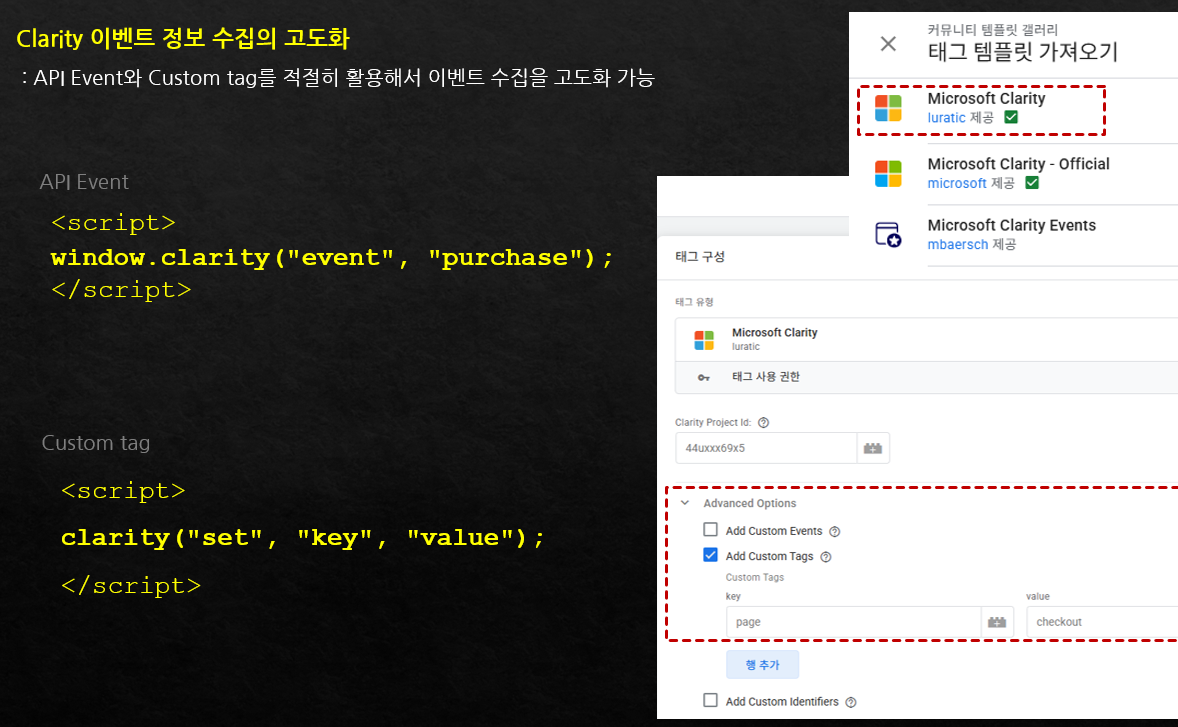The height and width of the screenshot is (727, 1178).
Task: Collapse the Advanced Options section
Action: click(x=685, y=503)
